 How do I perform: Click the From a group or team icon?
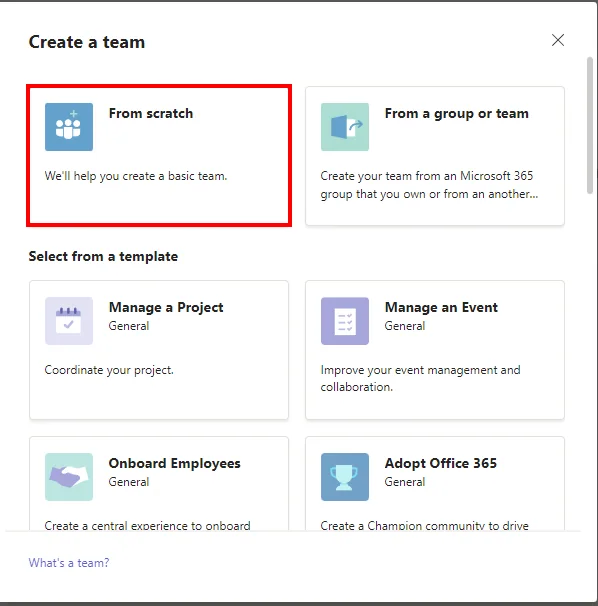[345, 127]
